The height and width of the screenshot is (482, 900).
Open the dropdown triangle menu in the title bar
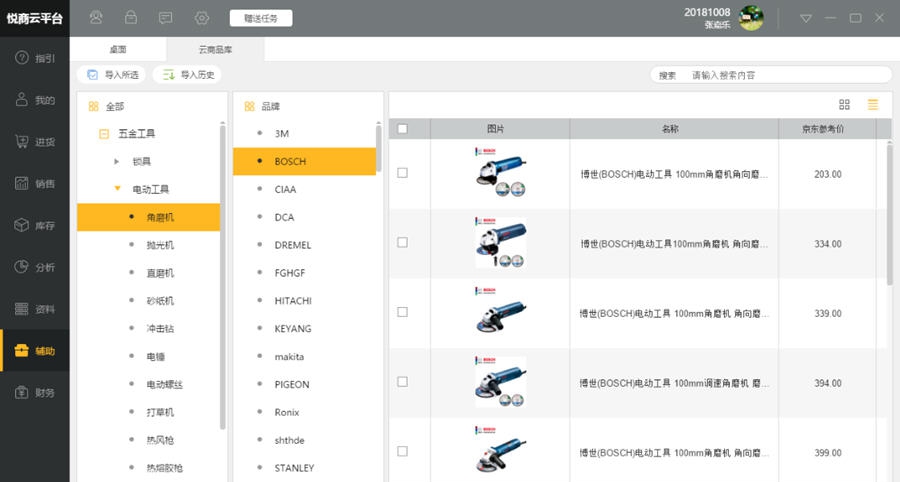coord(806,18)
